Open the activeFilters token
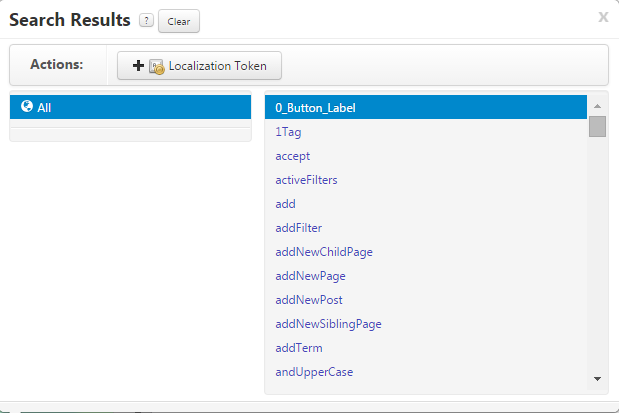619x413 pixels. [306, 180]
